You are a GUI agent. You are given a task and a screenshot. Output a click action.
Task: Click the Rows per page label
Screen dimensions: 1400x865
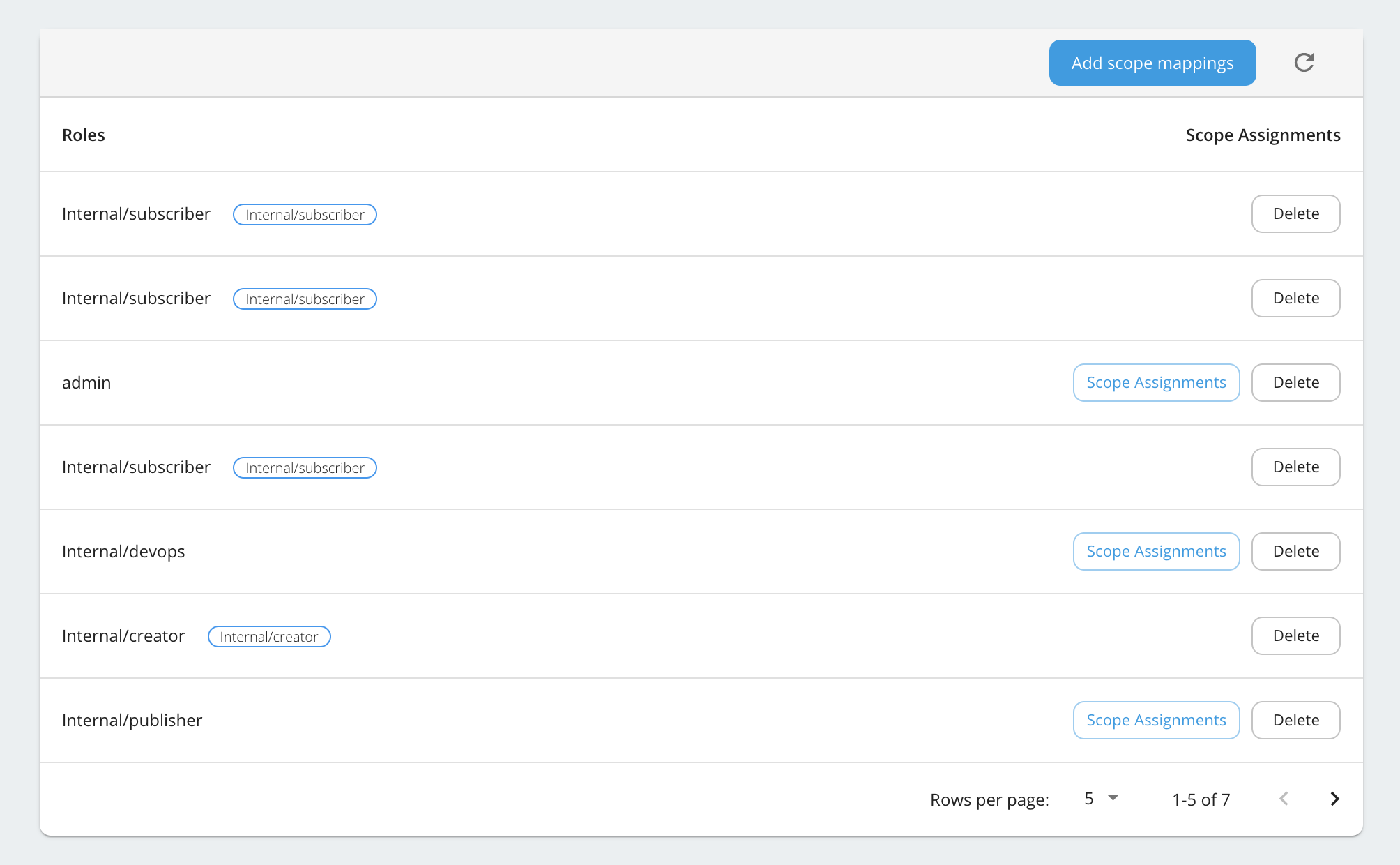[x=989, y=799]
